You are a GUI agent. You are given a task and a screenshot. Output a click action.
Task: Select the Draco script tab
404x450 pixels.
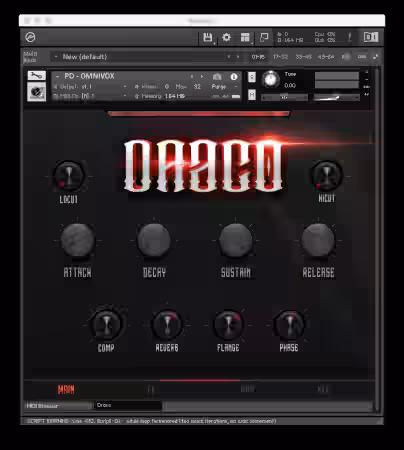click(128, 405)
